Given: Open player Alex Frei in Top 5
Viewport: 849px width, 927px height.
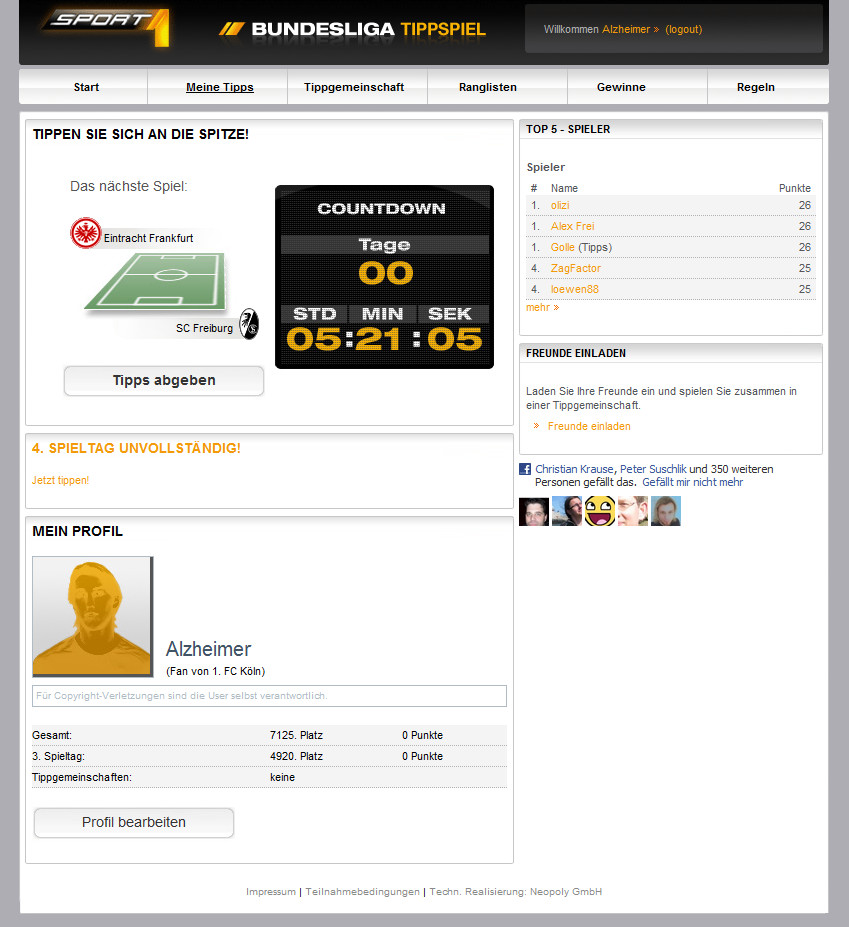Looking at the screenshot, I should tap(572, 226).
